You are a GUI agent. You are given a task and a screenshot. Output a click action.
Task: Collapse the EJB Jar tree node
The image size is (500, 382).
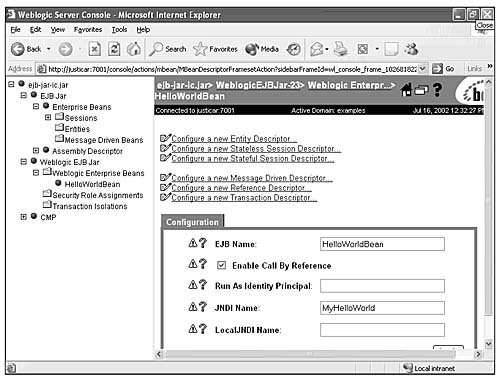point(23,95)
